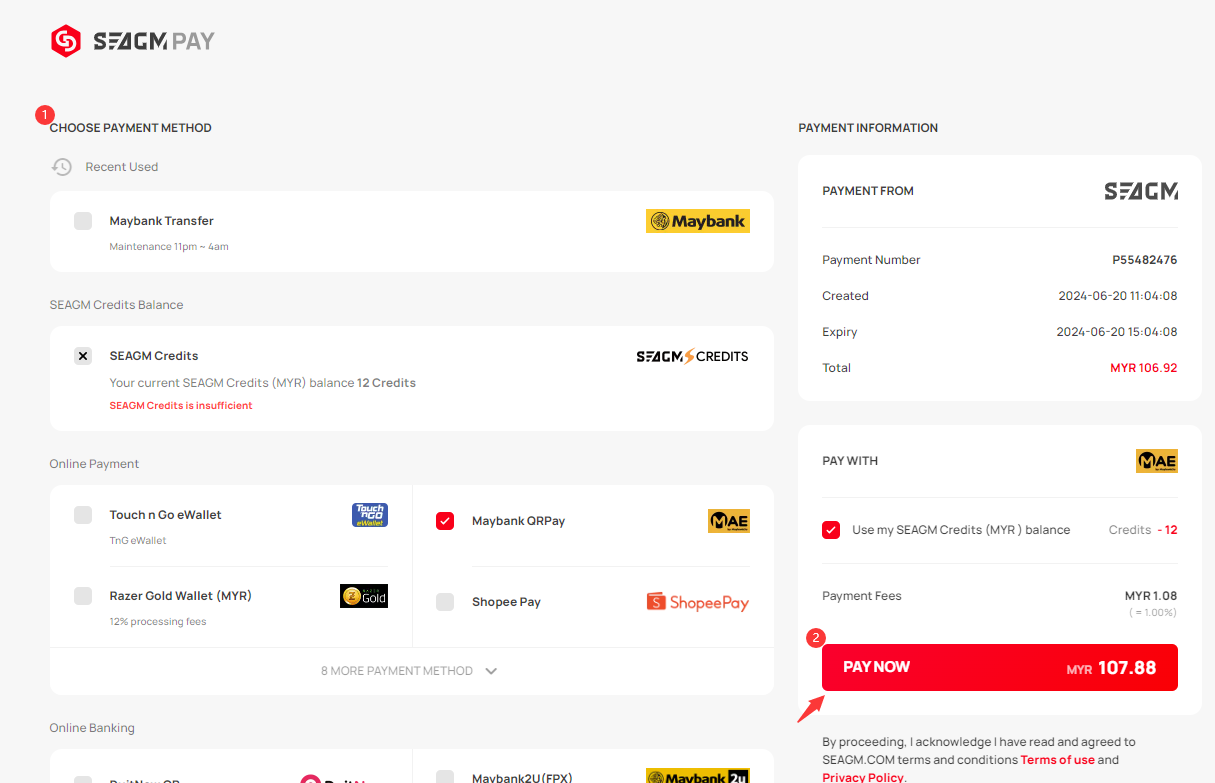Expand the 8 More Payment Method list

pyautogui.click(x=411, y=671)
